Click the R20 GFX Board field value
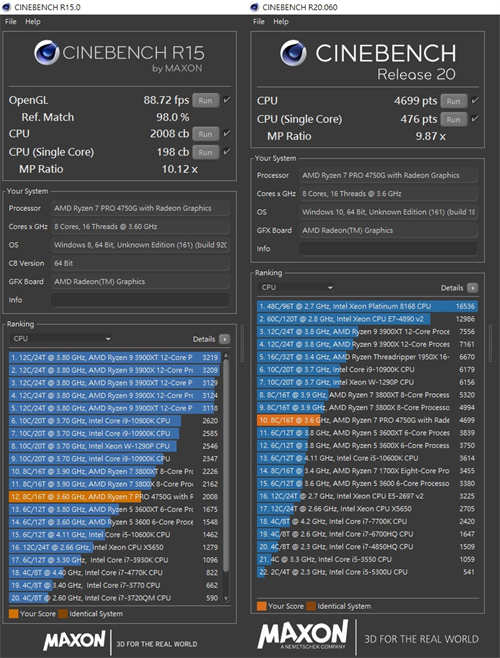 coord(389,230)
